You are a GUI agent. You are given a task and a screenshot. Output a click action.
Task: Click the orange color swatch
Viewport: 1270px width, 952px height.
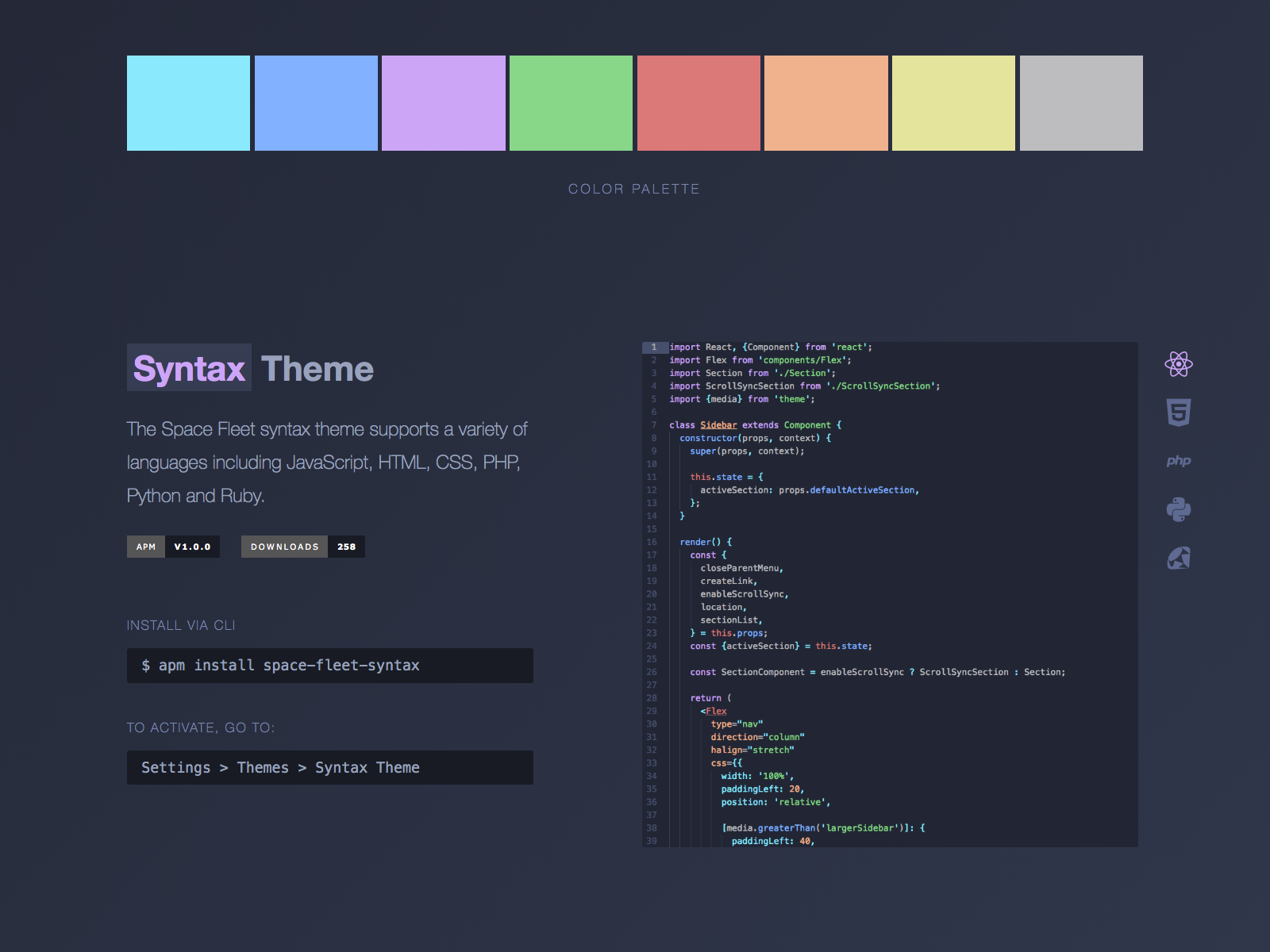coord(826,103)
